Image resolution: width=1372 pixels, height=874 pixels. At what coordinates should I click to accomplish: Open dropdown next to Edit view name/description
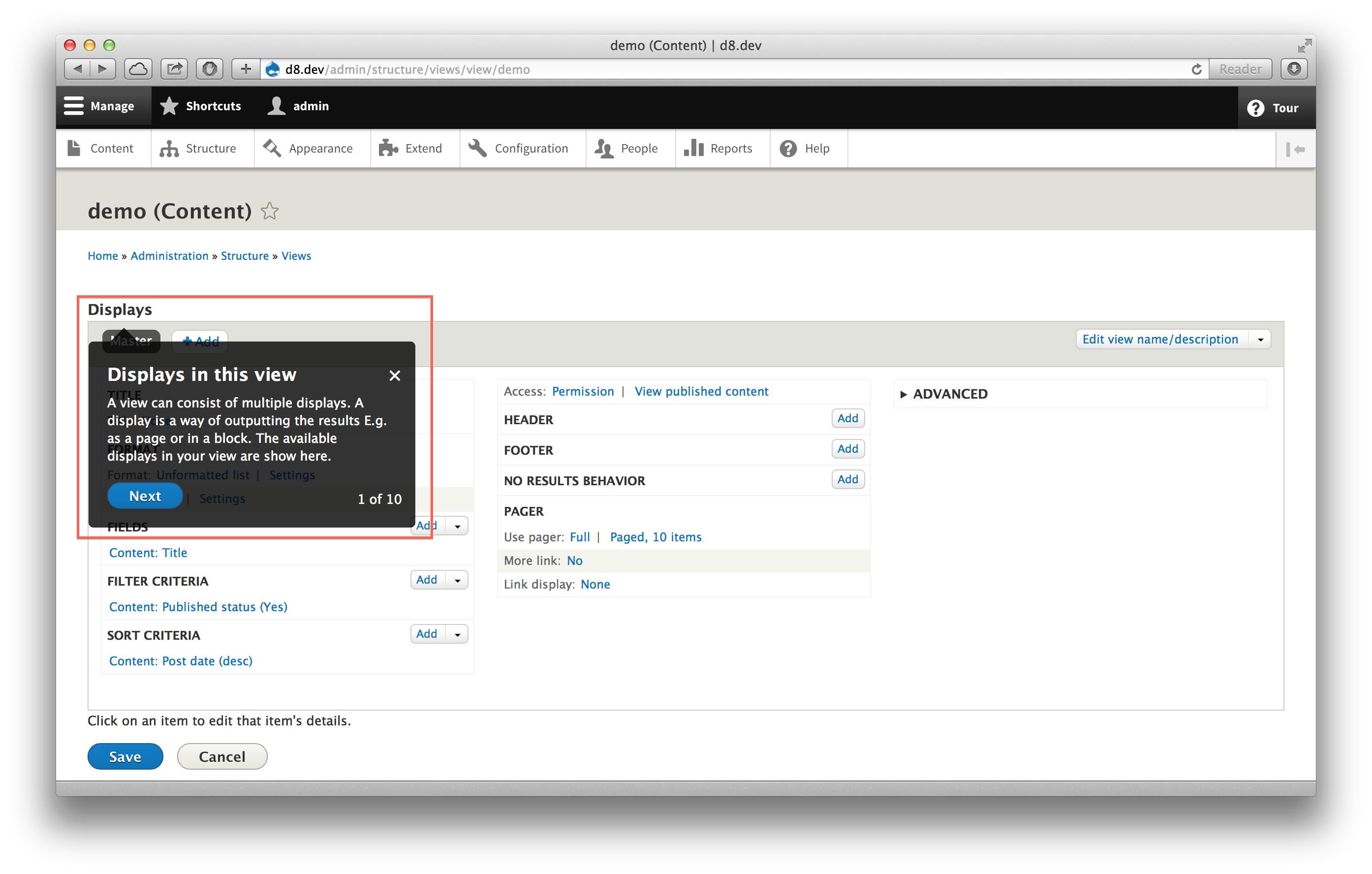1260,340
